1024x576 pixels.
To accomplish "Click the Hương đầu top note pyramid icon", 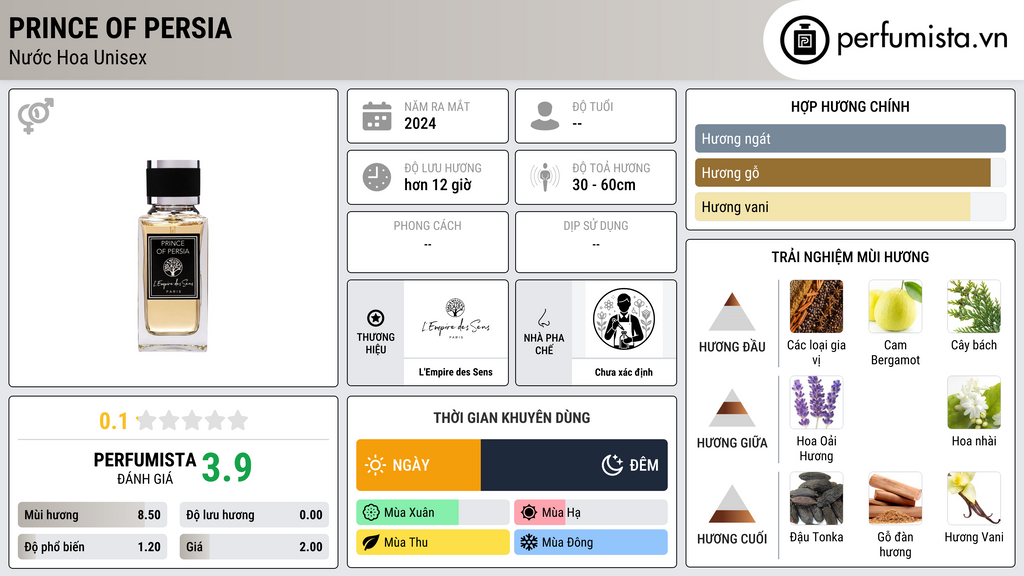I will pyautogui.click(x=732, y=312).
